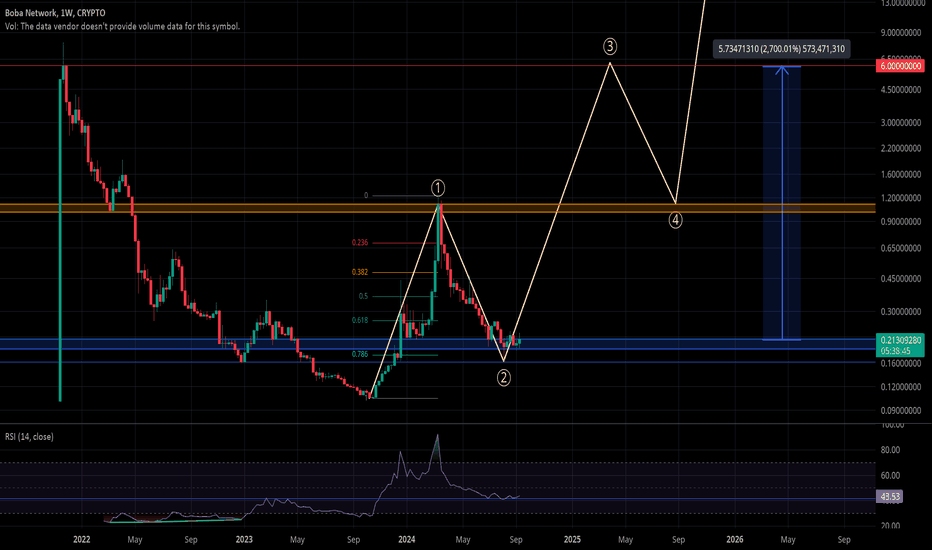This screenshot has width=932, height=550.
Task: Select the red 6.00000000 price label
Action: (x=900, y=66)
